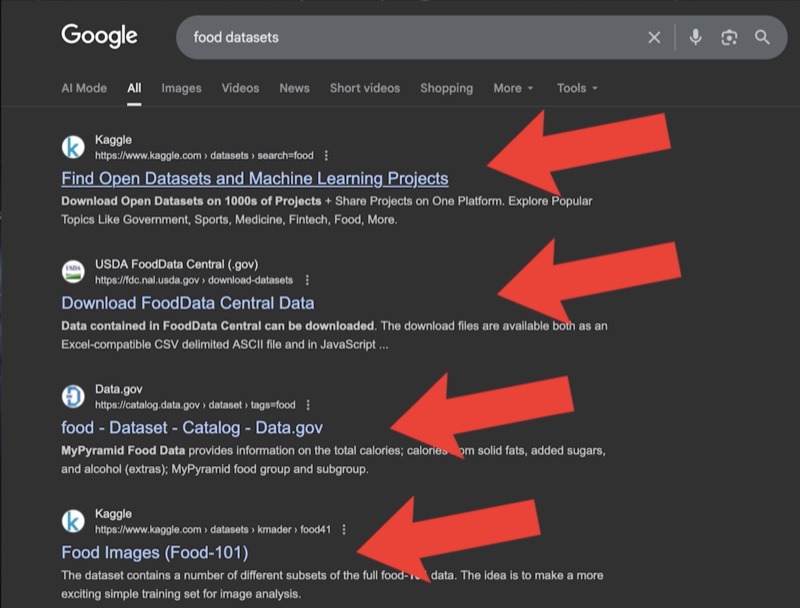Click the magnifying glass search icon
The width and height of the screenshot is (800, 608).
point(762,37)
